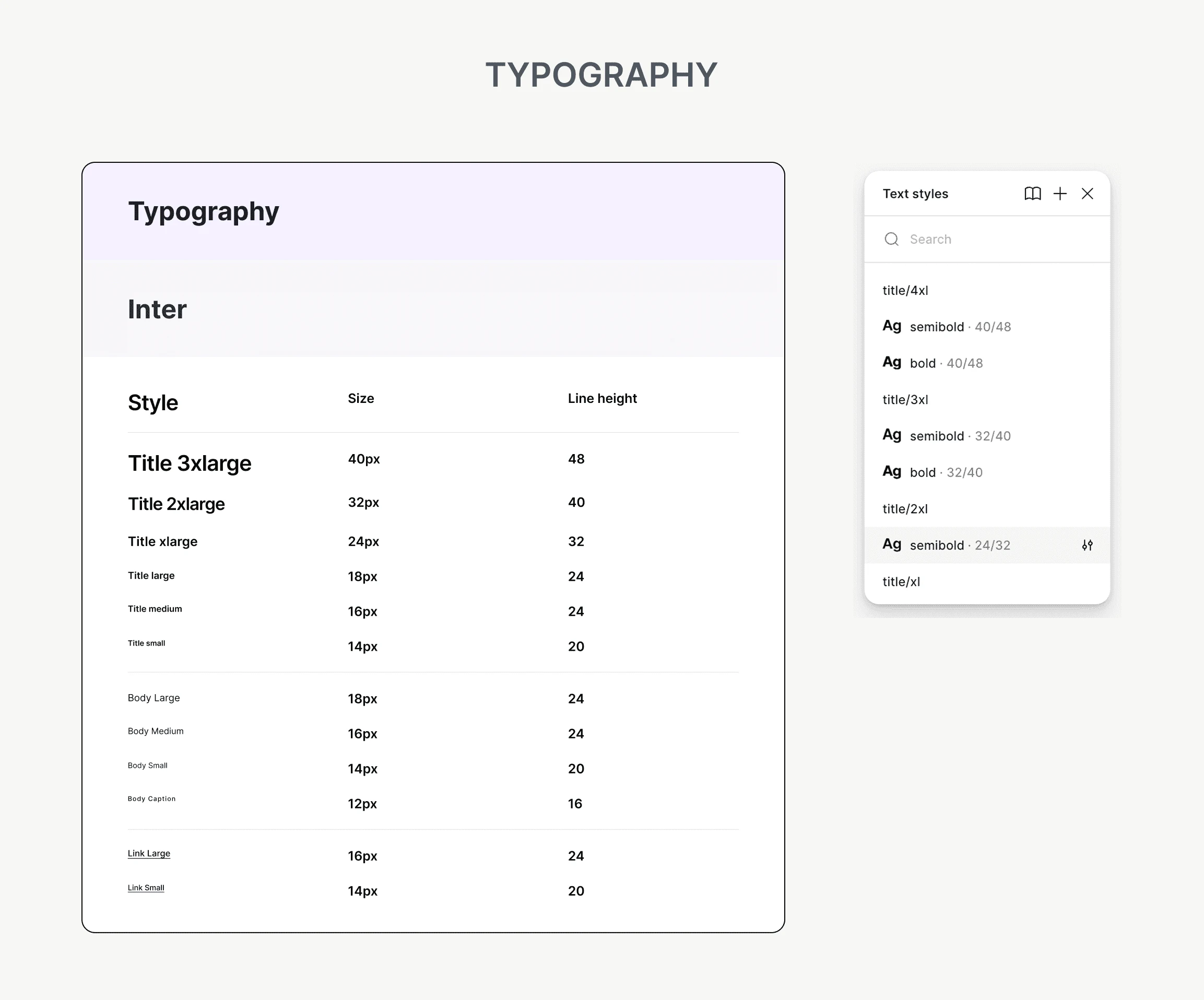Viewport: 1204px width, 1000px height.
Task: Close the Text styles panel
Action: point(1087,194)
